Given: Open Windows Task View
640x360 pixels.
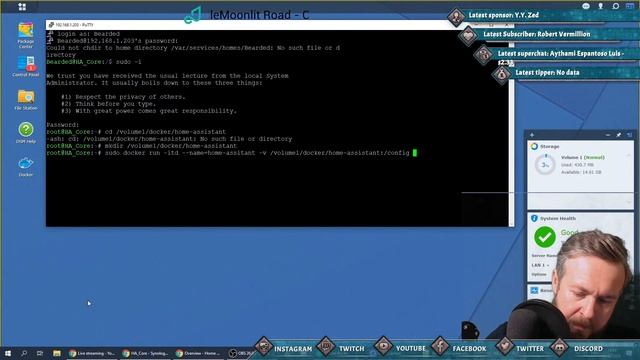Looking at the screenshot, I should tap(40, 353).
